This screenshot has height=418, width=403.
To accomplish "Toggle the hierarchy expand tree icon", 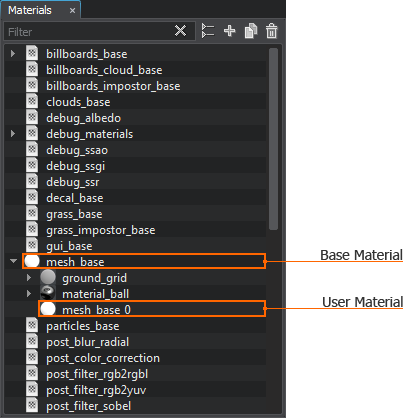I will pos(208,31).
